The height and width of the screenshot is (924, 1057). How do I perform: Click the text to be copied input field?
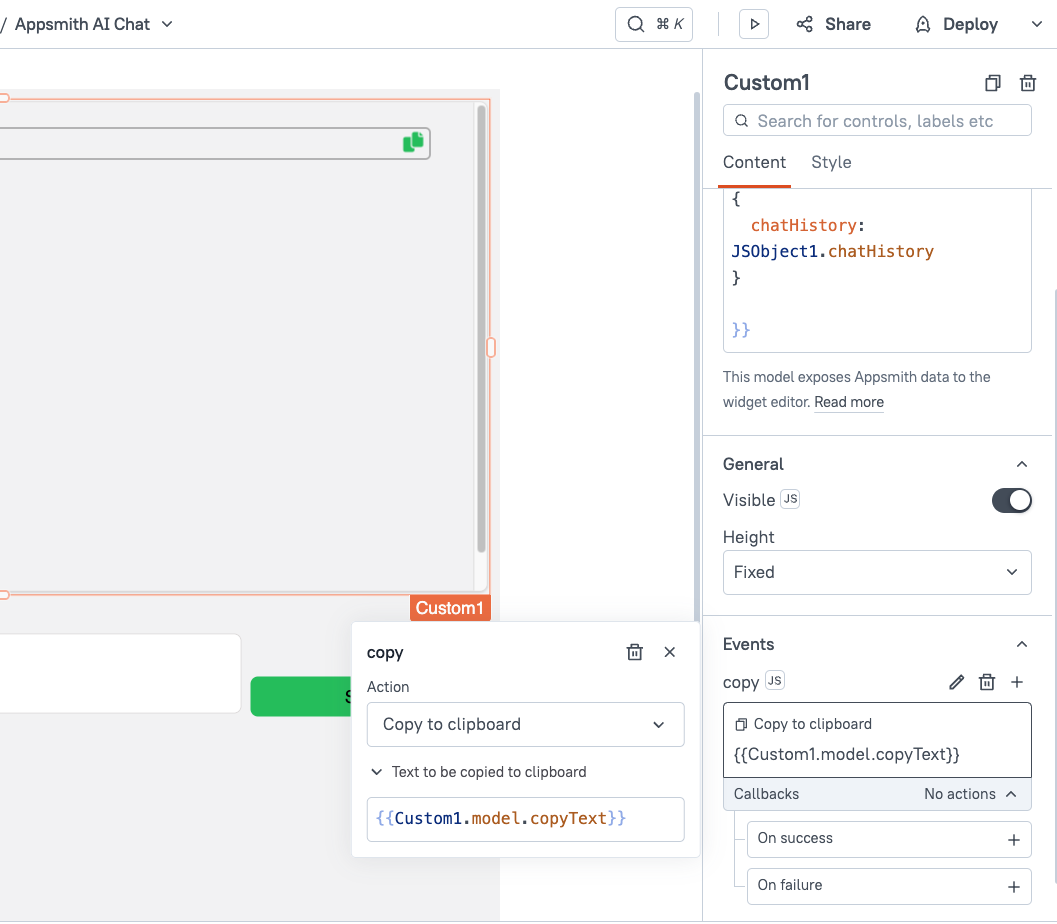(x=525, y=819)
